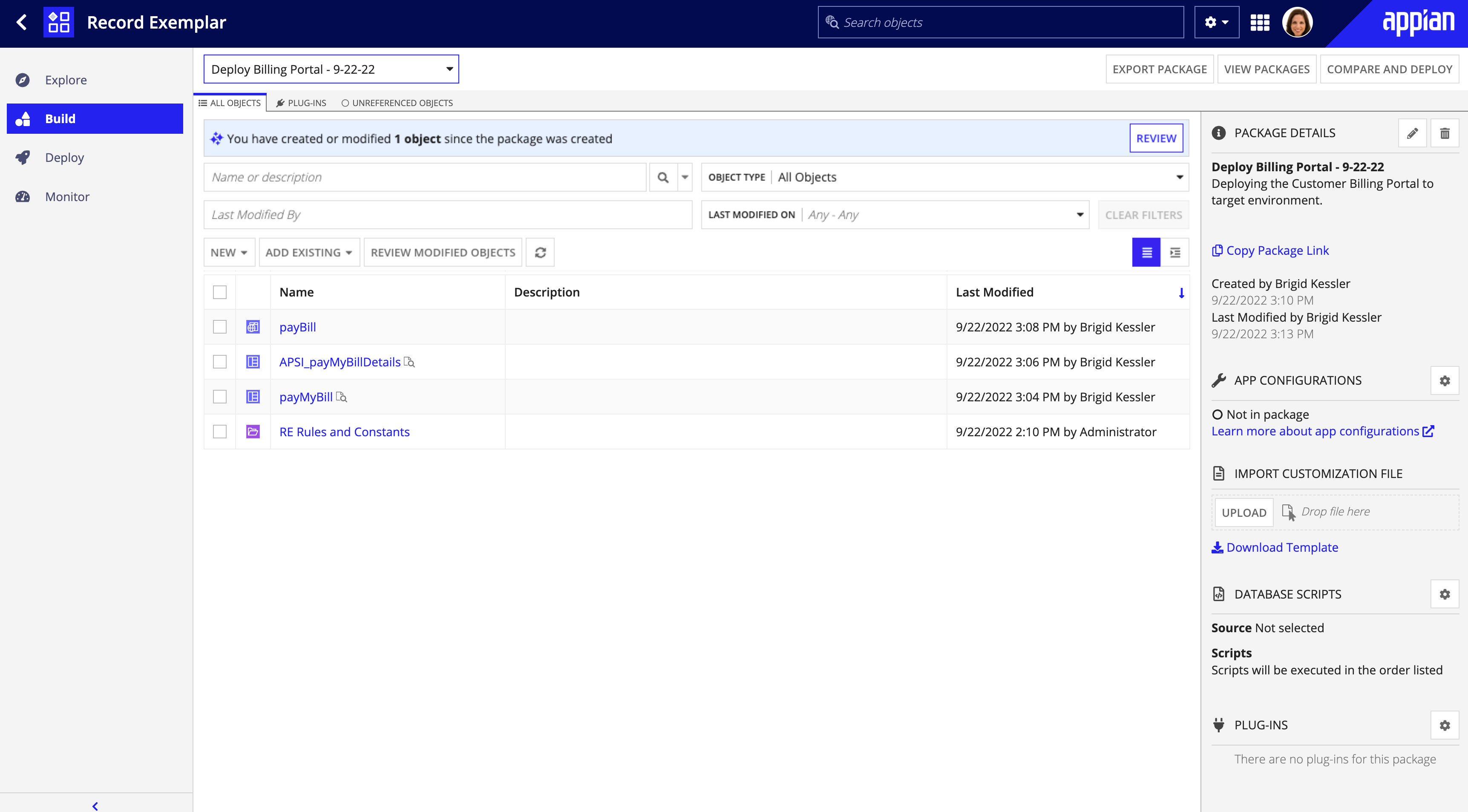The image size is (1468, 812).
Task: Click the payMyBill interface icon
Action: coord(253,397)
